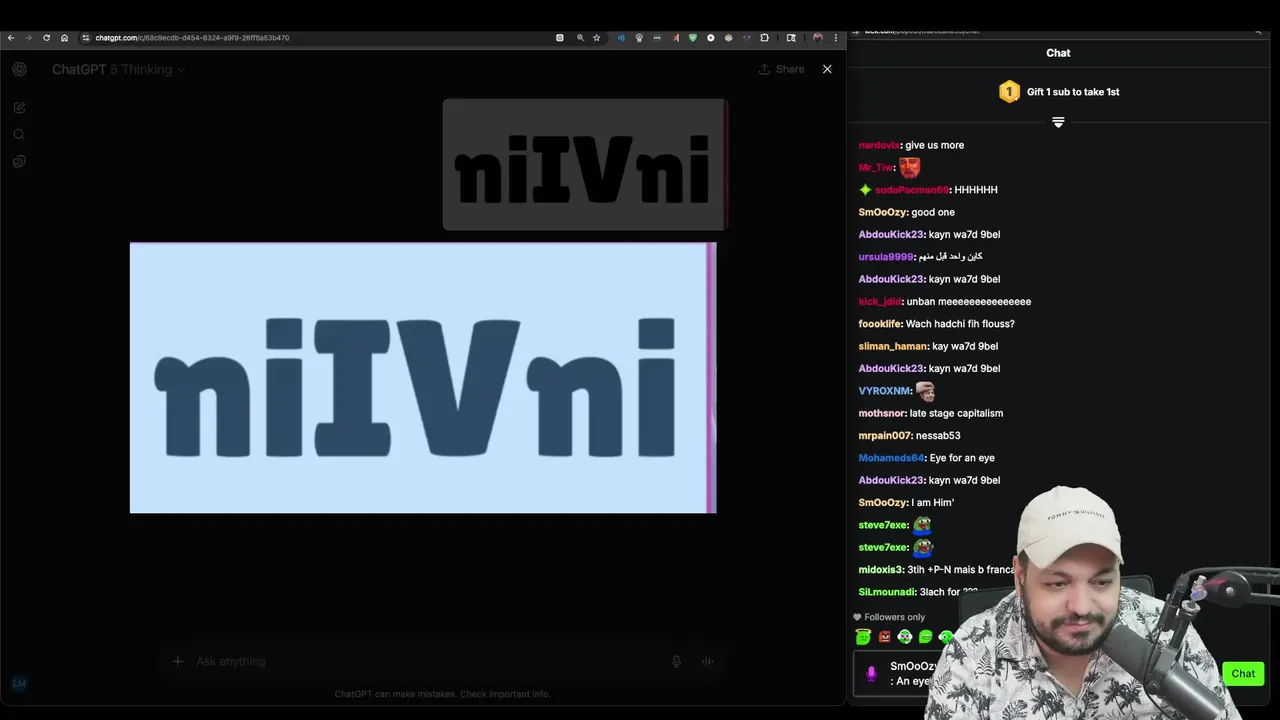Click the purple microphone icon in chat box
Image resolution: width=1280 pixels, height=720 pixels.
pyautogui.click(x=871, y=674)
